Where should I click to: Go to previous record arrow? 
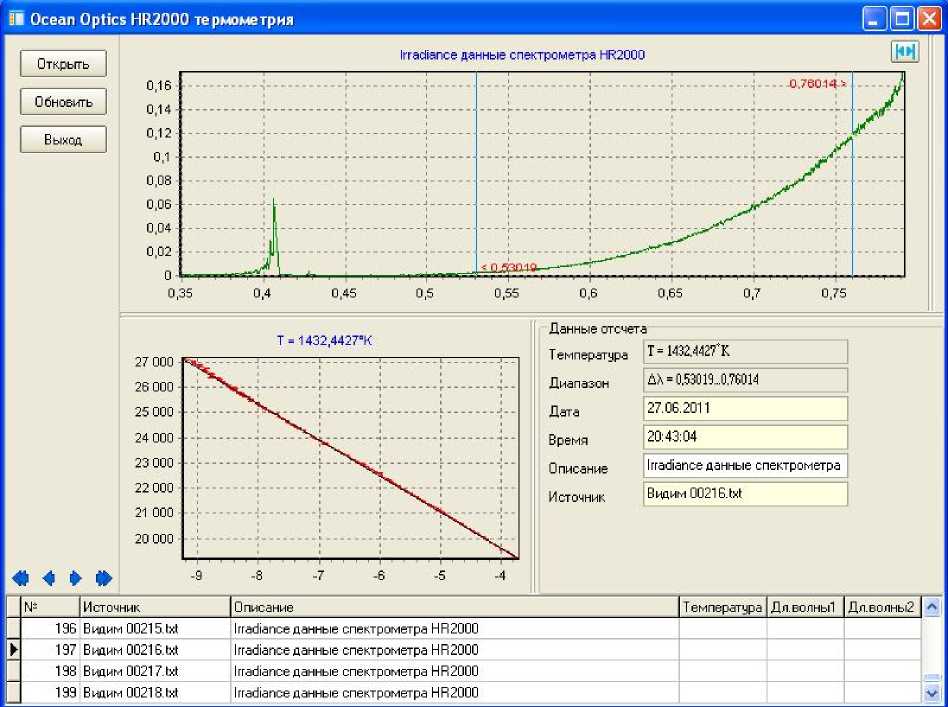pyautogui.click(x=47, y=578)
